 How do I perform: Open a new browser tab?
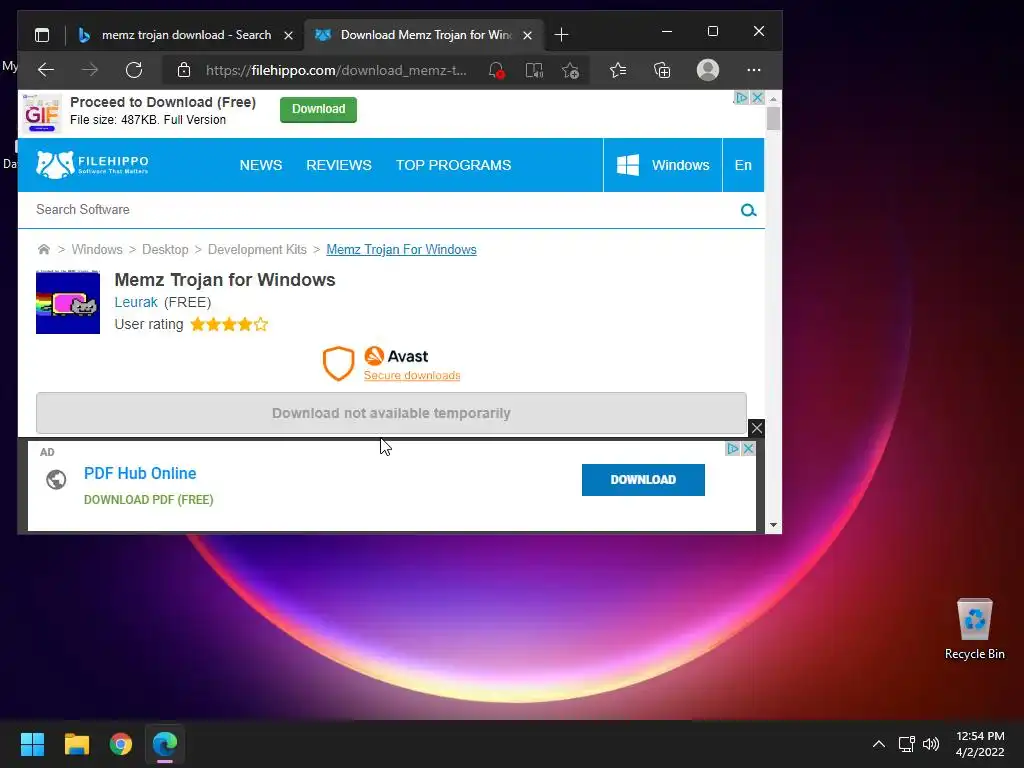coord(561,35)
